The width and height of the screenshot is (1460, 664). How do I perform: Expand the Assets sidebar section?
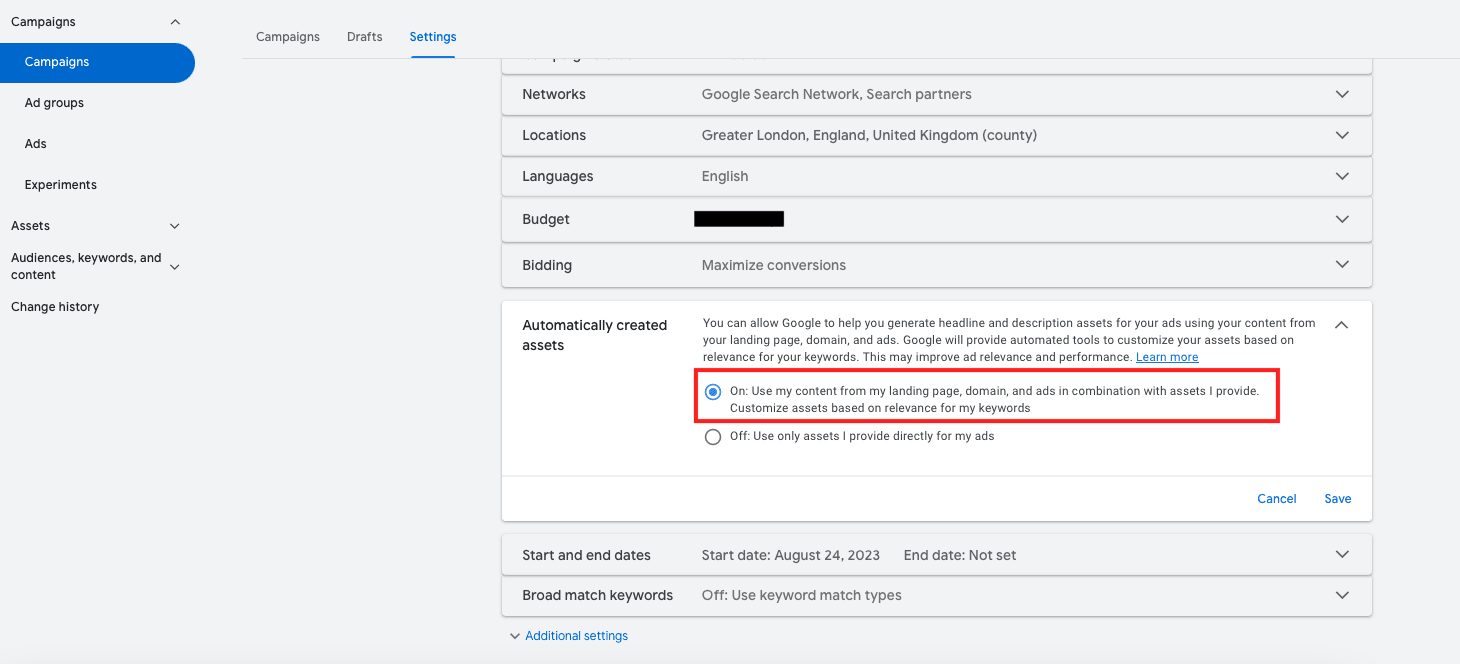(x=175, y=226)
